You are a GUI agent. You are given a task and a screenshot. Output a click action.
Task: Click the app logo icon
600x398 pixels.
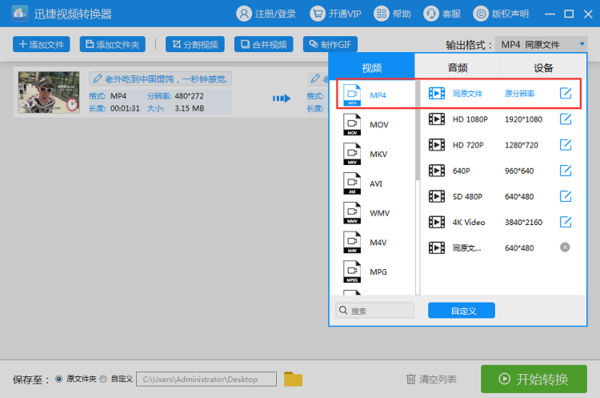(20, 14)
